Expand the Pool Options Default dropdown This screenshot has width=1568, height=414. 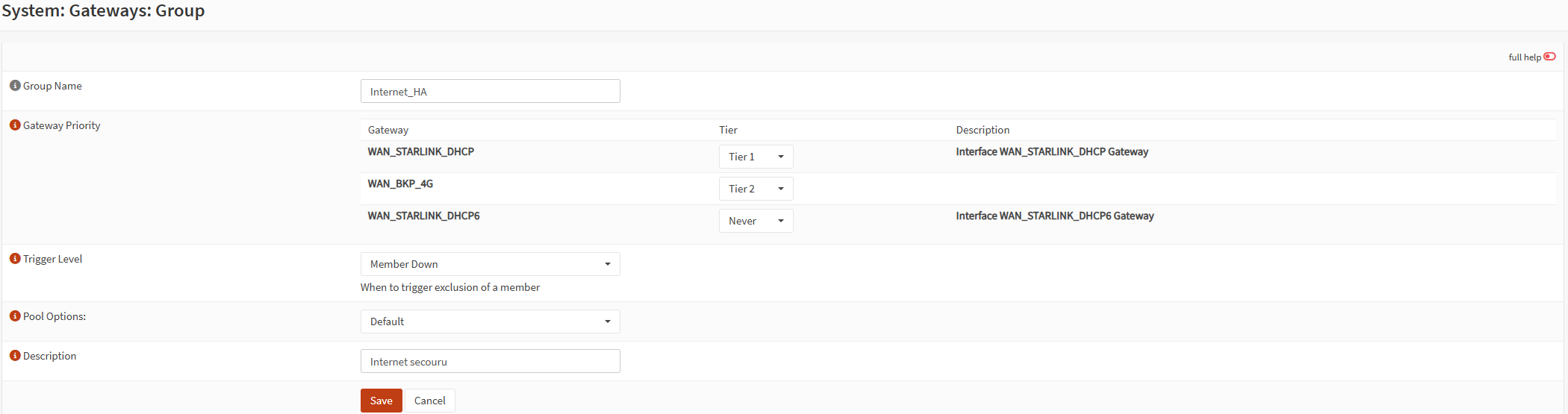click(490, 322)
